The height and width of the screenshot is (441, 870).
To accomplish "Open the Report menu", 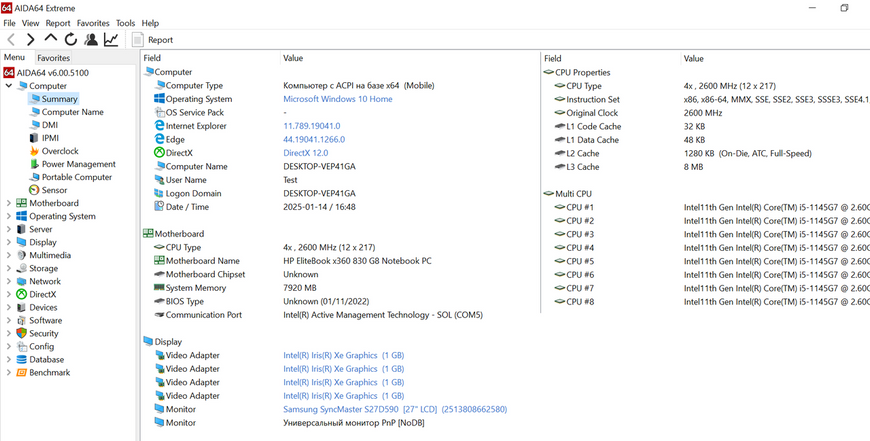I will coord(58,23).
